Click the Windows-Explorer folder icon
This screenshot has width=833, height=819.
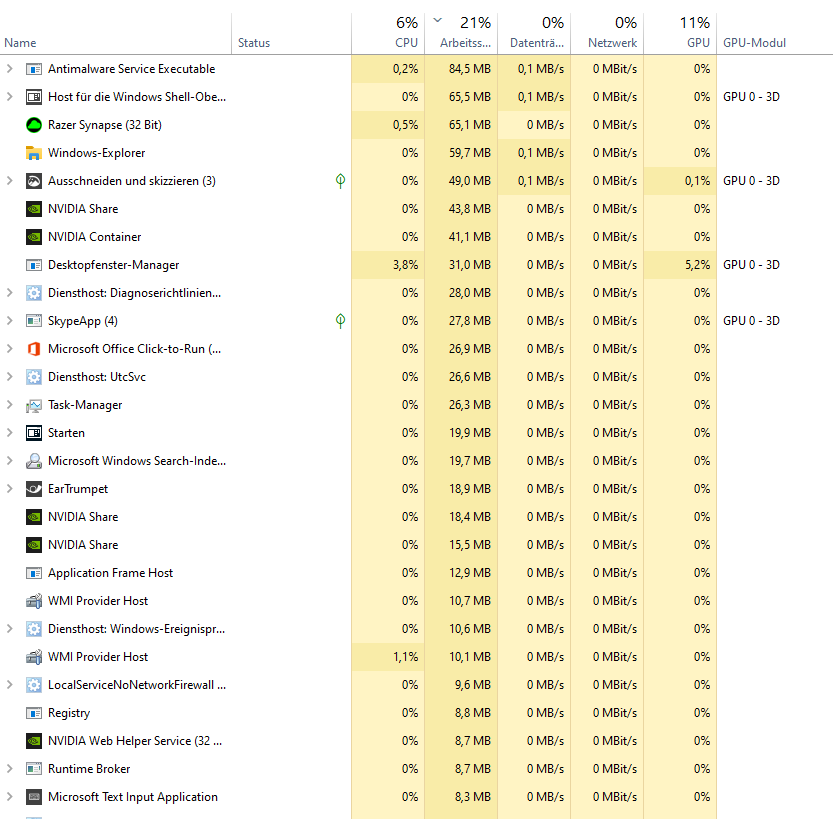(33, 152)
